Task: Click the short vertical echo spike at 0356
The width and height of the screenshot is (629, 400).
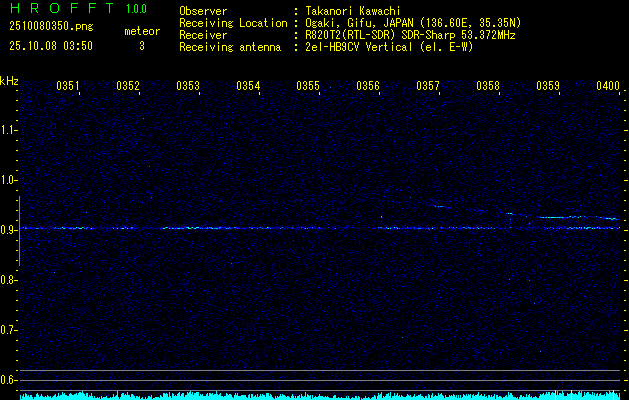Action: 381,217
